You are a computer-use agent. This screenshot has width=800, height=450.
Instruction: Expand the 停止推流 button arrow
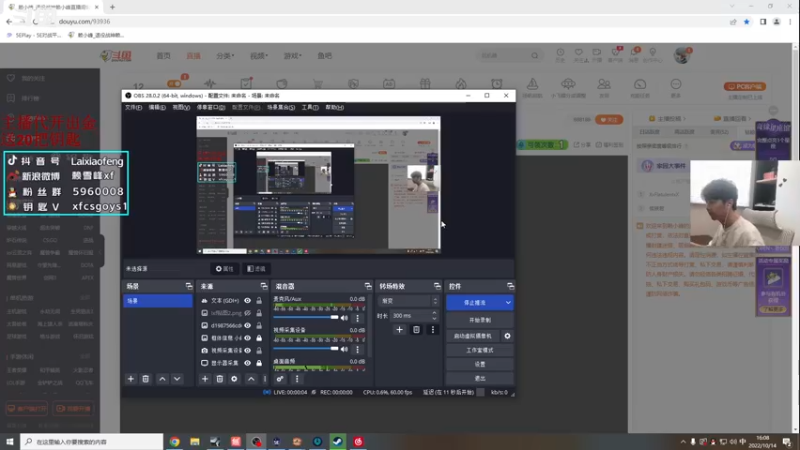point(508,303)
